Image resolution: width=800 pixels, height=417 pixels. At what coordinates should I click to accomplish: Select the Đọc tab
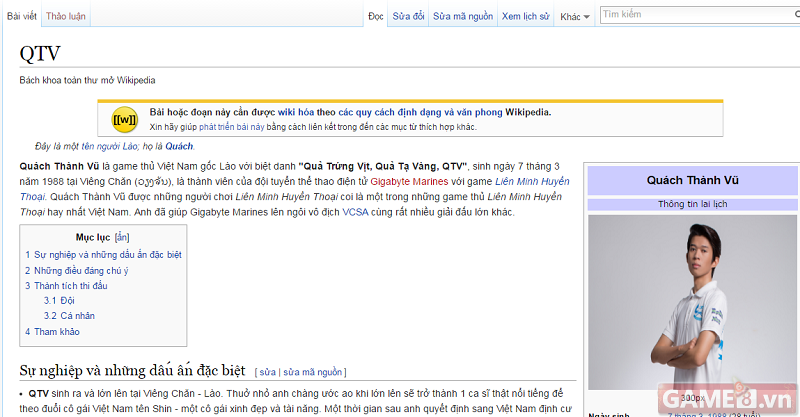click(x=376, y=16)
